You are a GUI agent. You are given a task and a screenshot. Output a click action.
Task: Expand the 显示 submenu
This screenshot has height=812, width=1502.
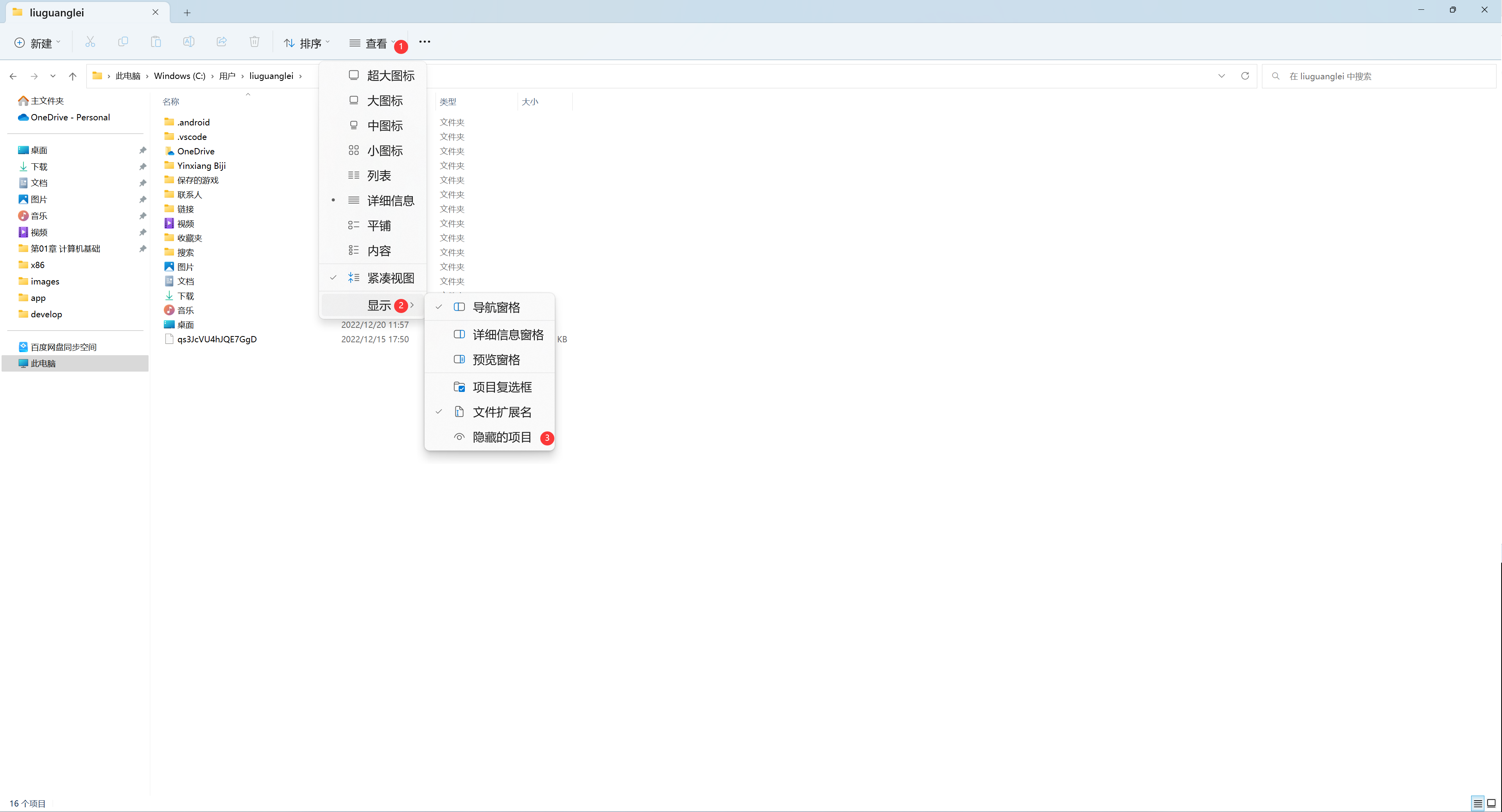tap(373, 306)
